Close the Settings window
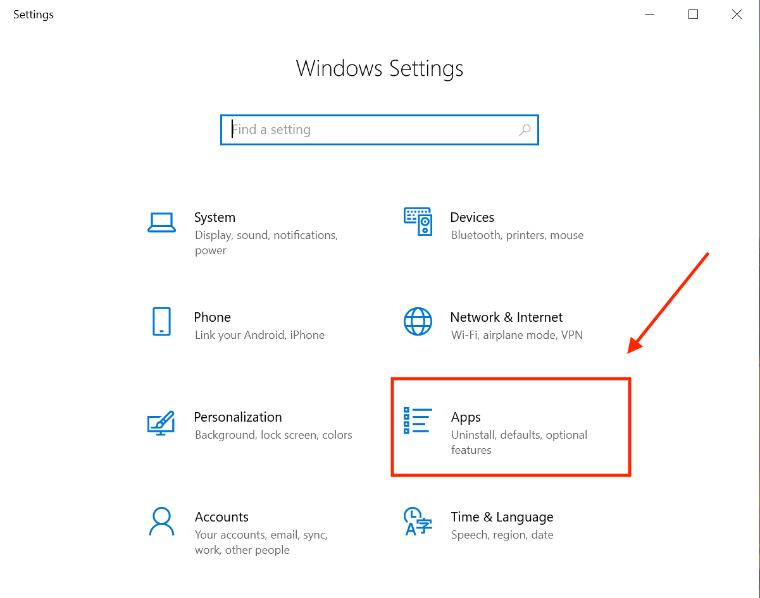Viewport: 760px width, 598px height. [737, 15]
